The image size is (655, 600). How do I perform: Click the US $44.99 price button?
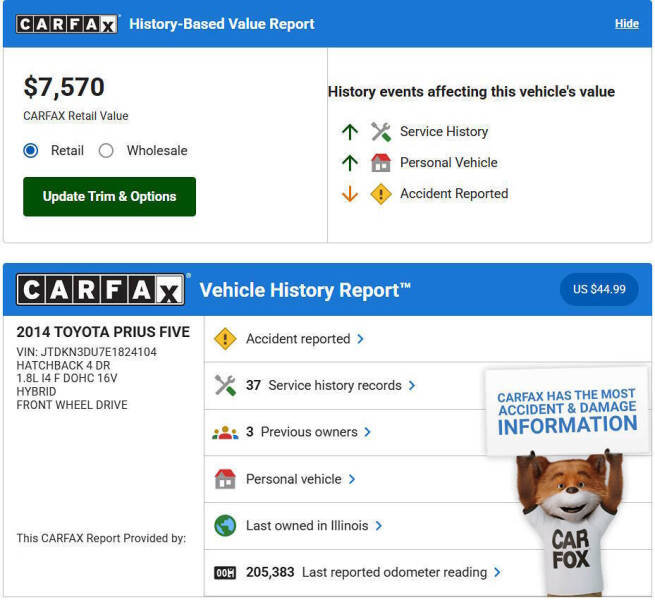click(599, 290)
